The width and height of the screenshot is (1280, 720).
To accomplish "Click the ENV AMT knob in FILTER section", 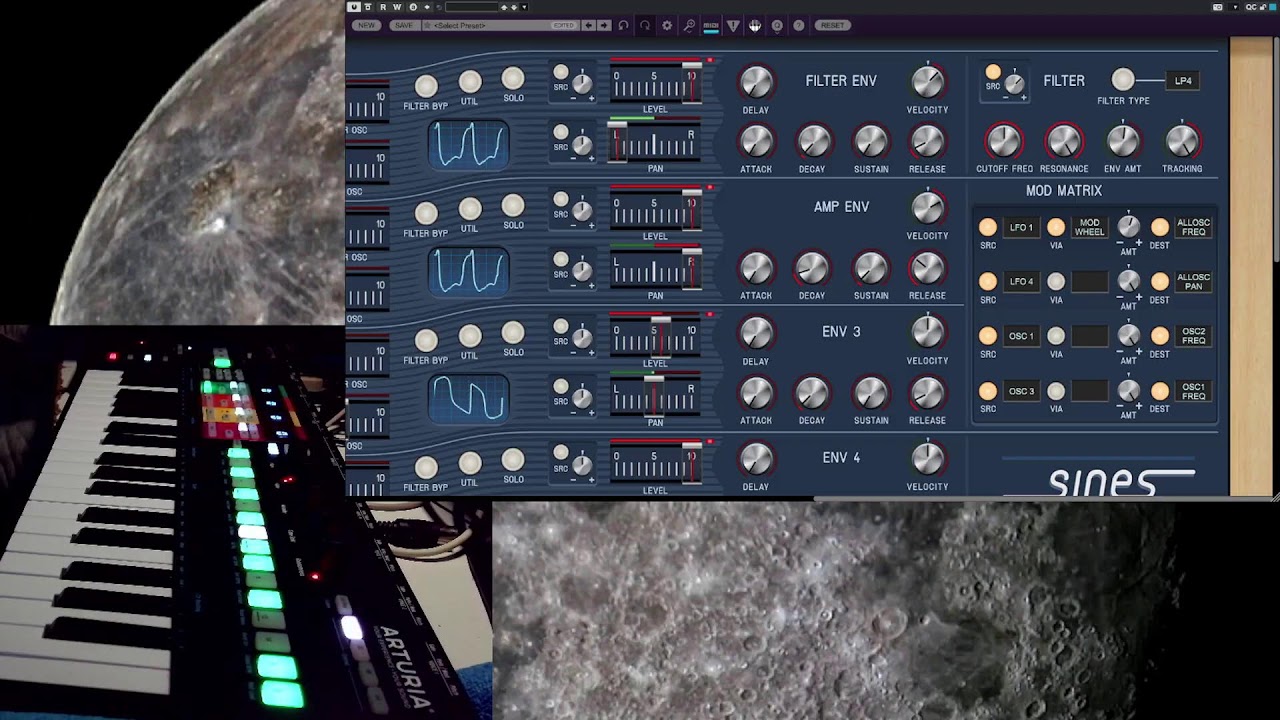I will 1122,142.
